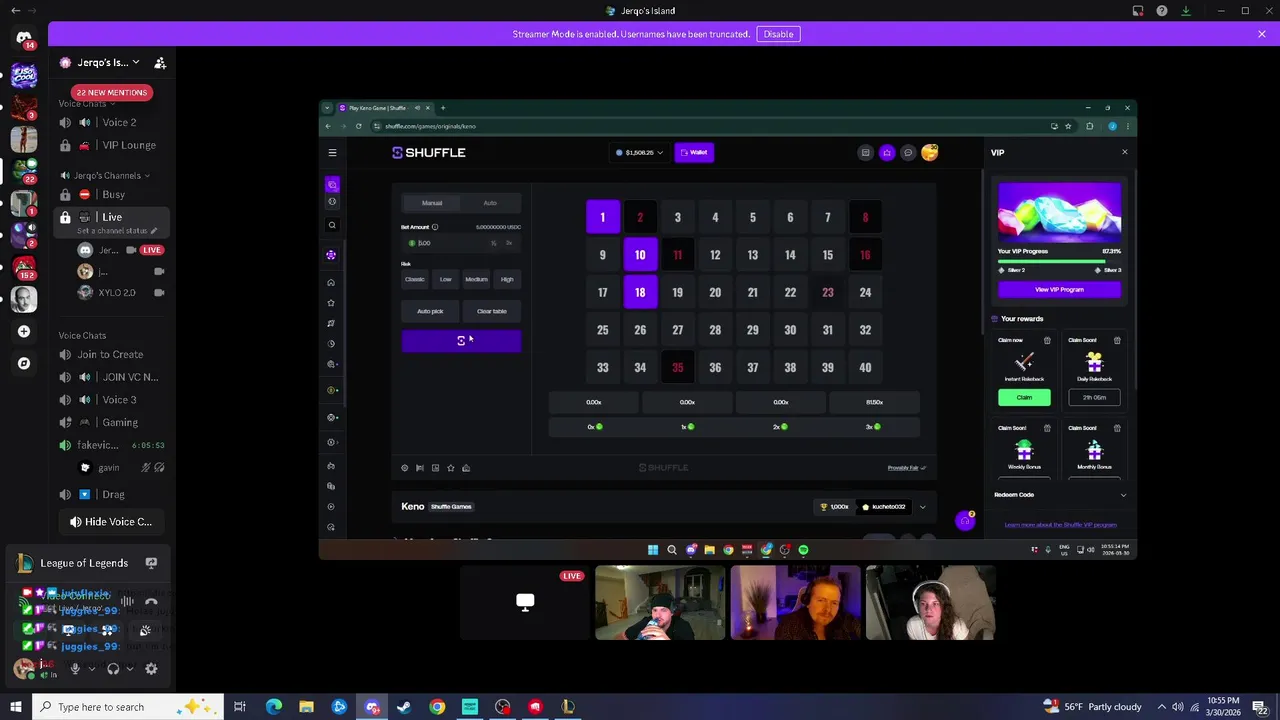1280x720 pixels.
Task: Click the Wallet button
Action: tap(694, 153)
